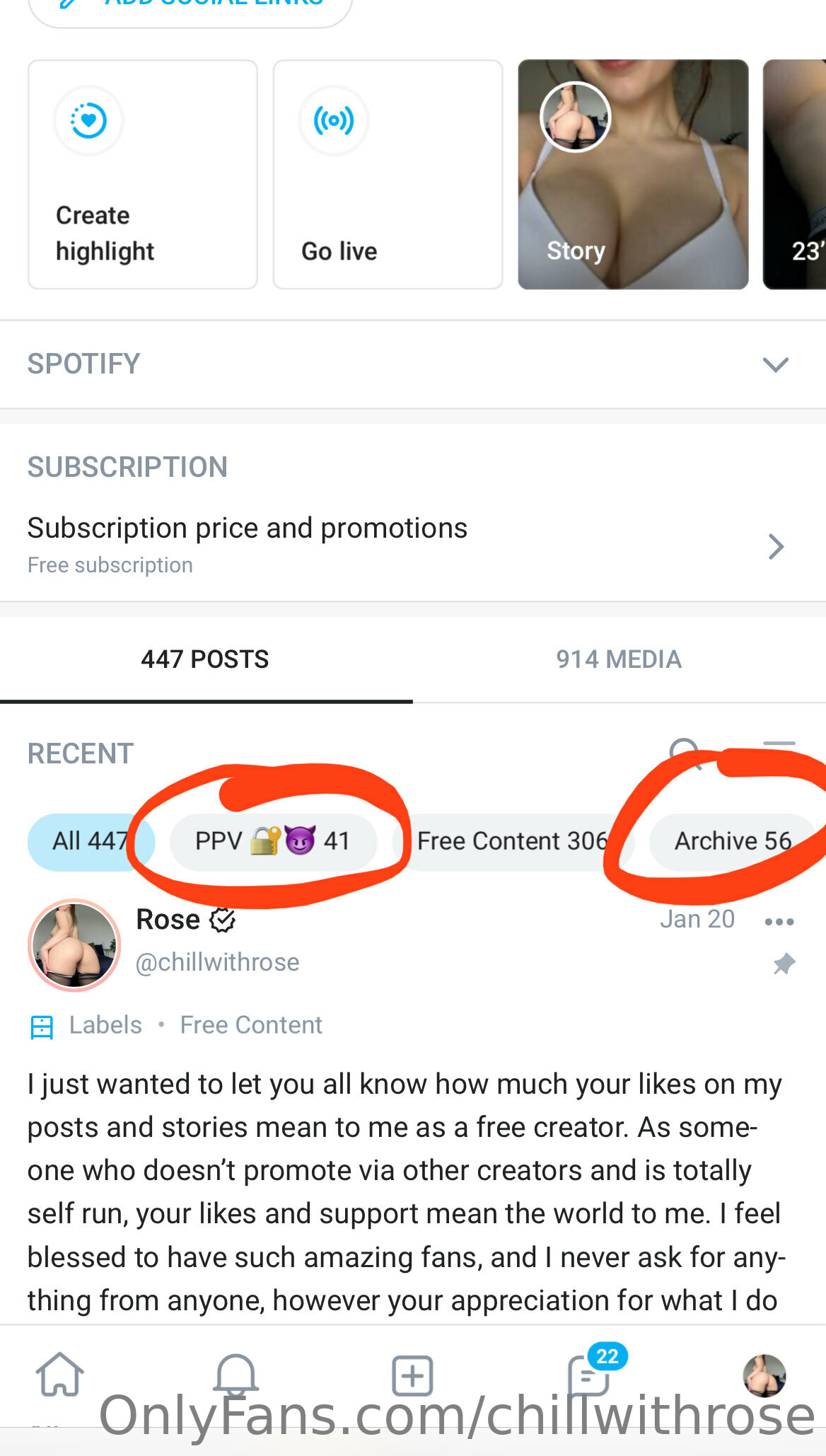Open the Story thumbnail
The image size is (826, 1456).
[x=633, y=175]
